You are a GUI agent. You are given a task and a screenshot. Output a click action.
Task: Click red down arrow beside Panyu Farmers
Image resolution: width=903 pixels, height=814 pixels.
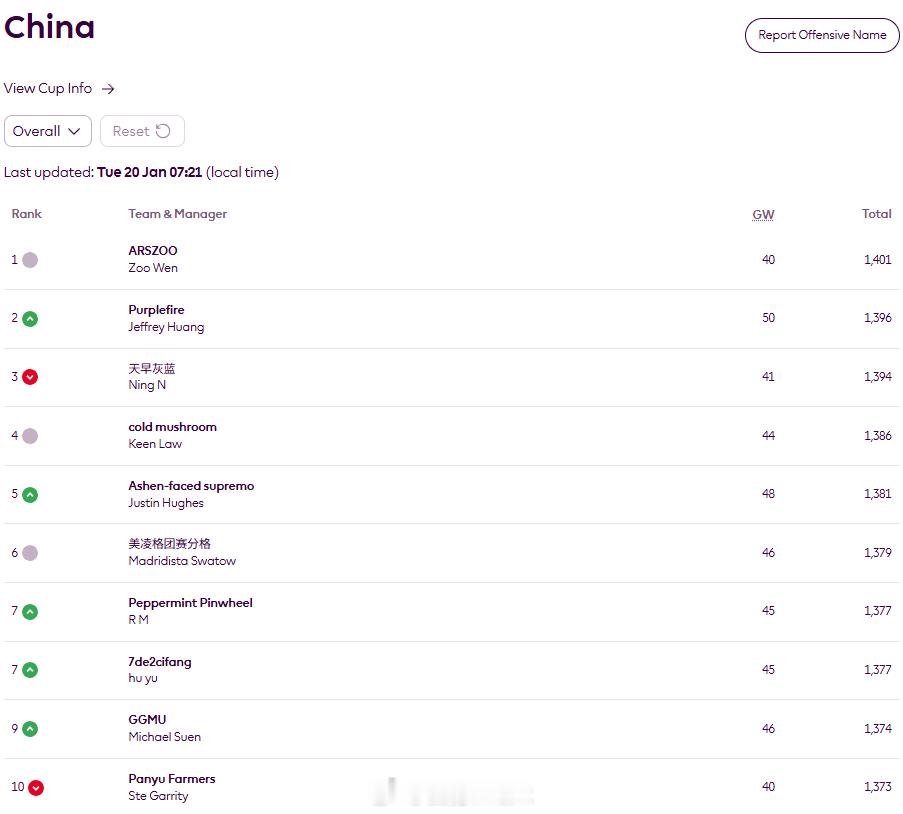click(36, 788)
